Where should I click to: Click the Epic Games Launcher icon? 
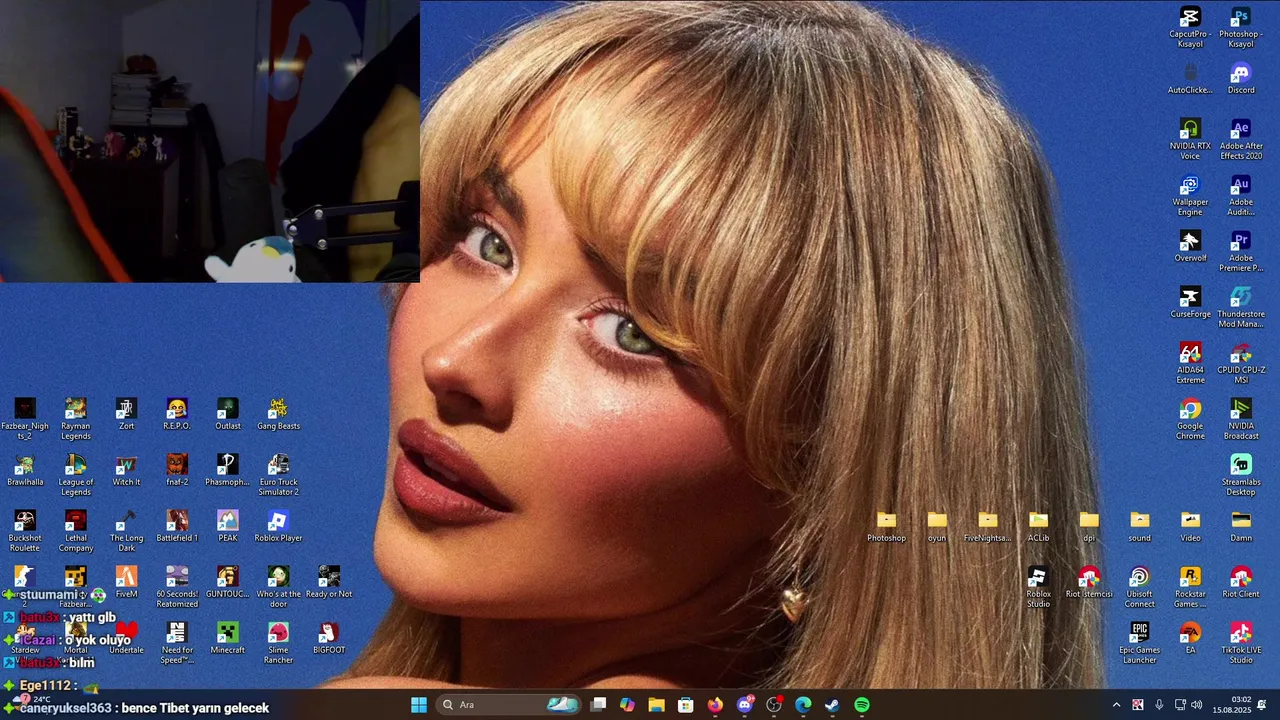tap(1140, 643)
